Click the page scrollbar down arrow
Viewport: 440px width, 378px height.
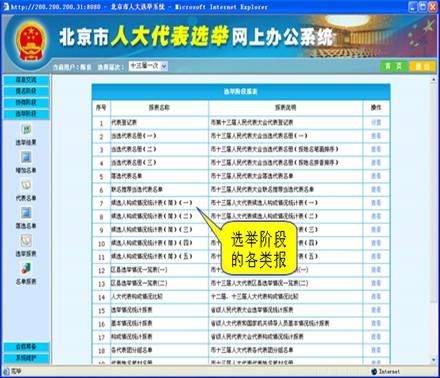point(434,360)
